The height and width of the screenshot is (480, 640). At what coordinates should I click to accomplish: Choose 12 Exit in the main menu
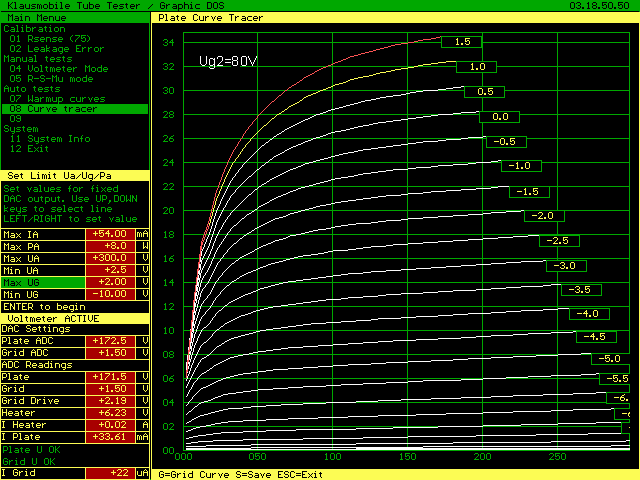coord(29,149)
